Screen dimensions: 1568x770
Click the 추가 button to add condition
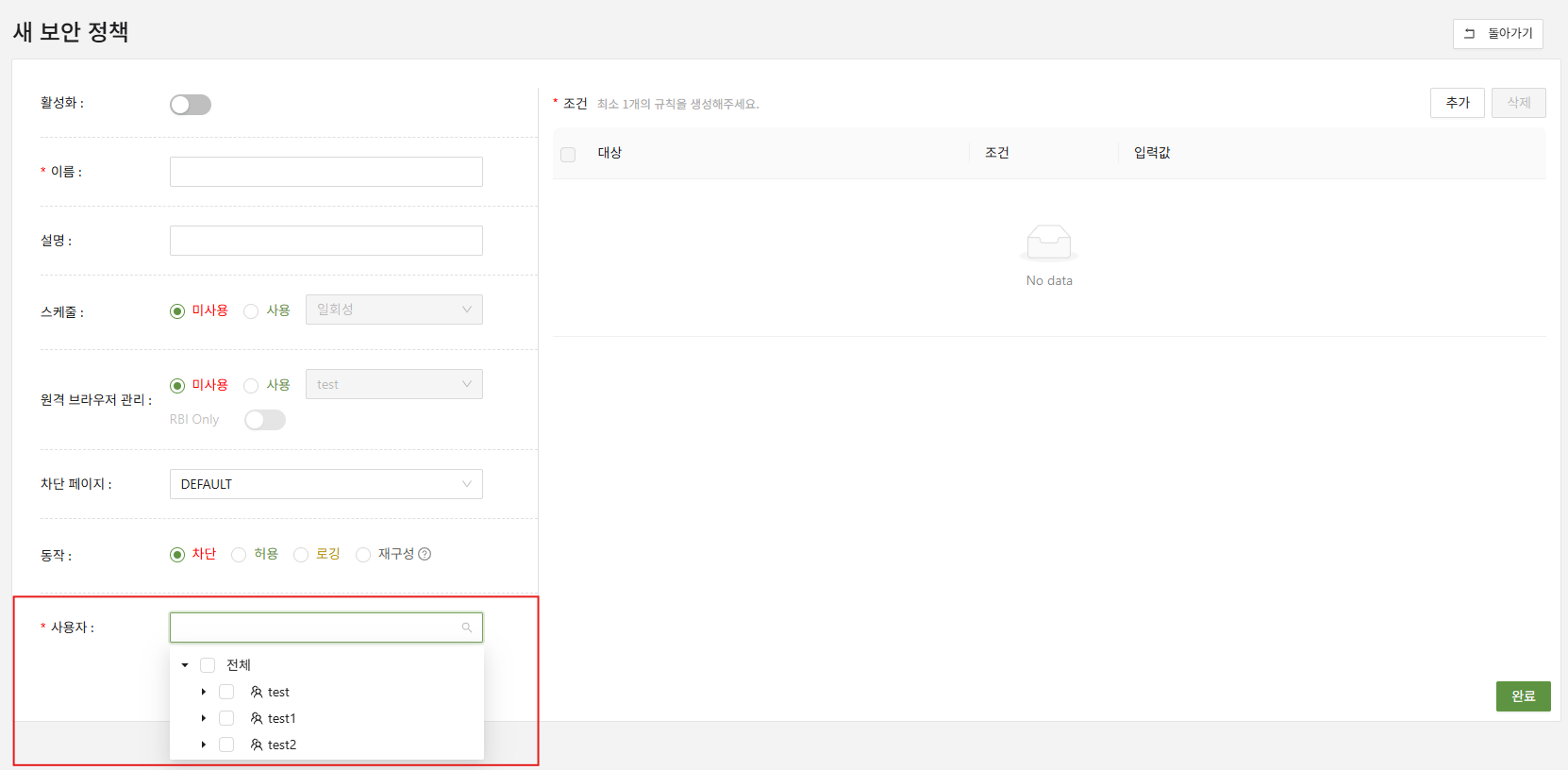[x=1457, y=103]
